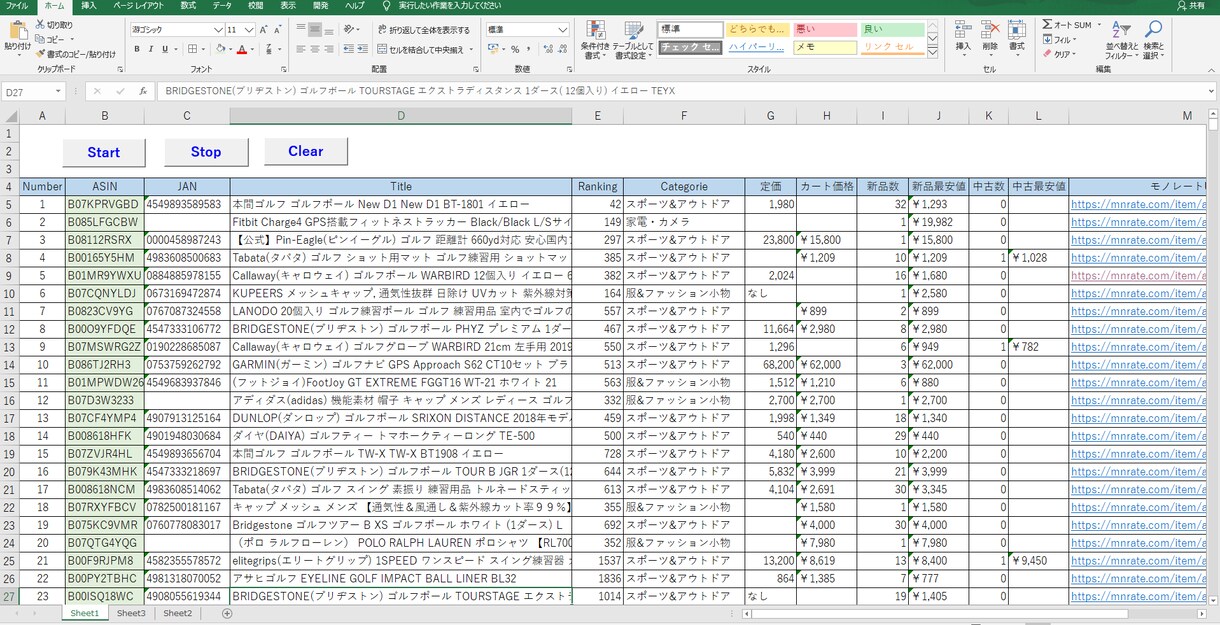1220x625 pixels.
Task: Click the increase indent icon
Action: pyautogui.click(x=364, y=49)
